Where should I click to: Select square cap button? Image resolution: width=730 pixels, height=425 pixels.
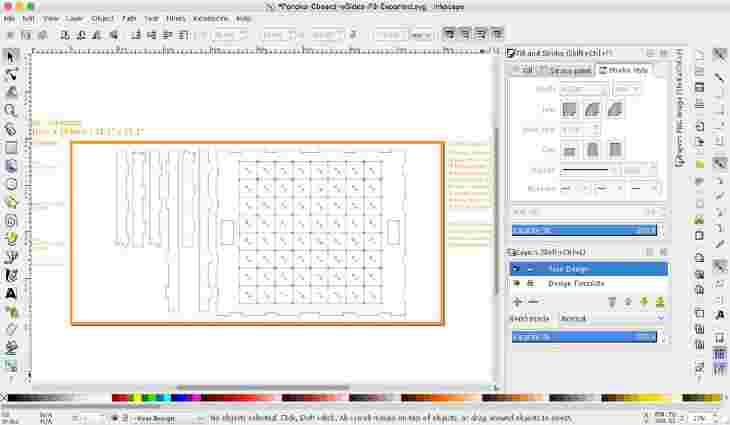click(x=615, y=150)
